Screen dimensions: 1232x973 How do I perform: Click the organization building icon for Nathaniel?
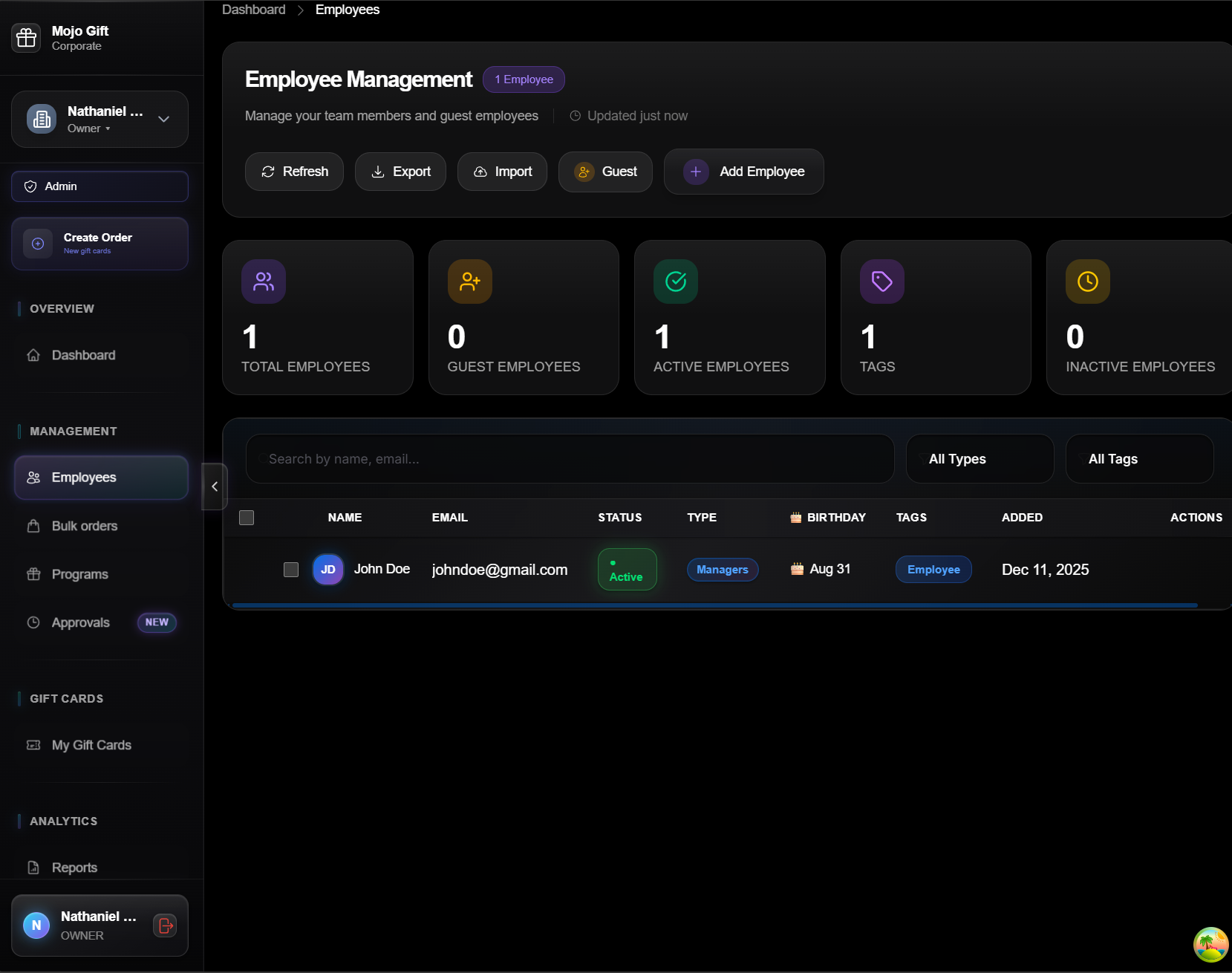(x=42, y=119)
